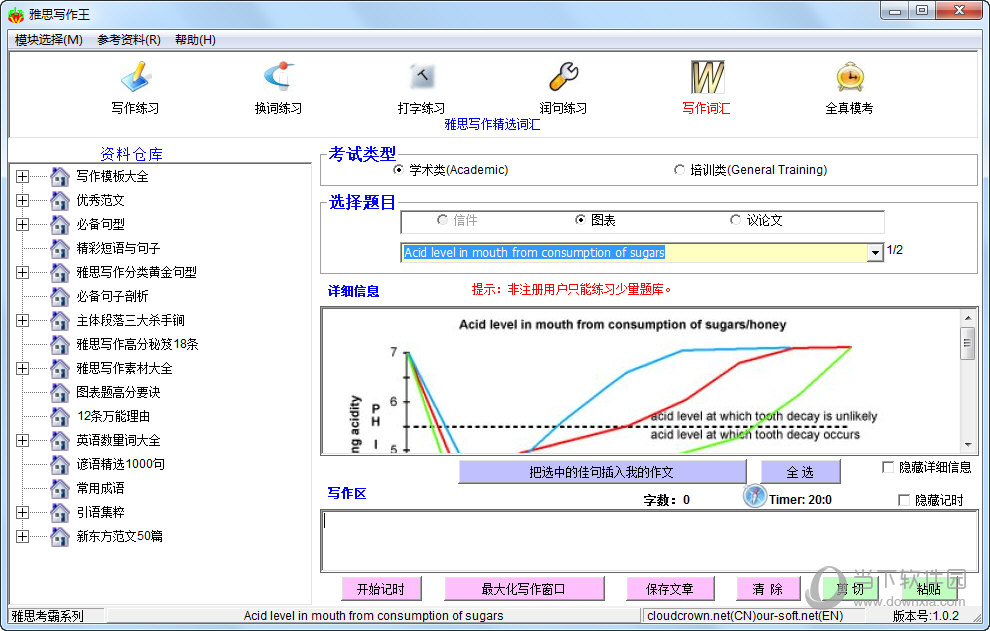Select the 培训类 General Training radio button

tap(680, 170)
